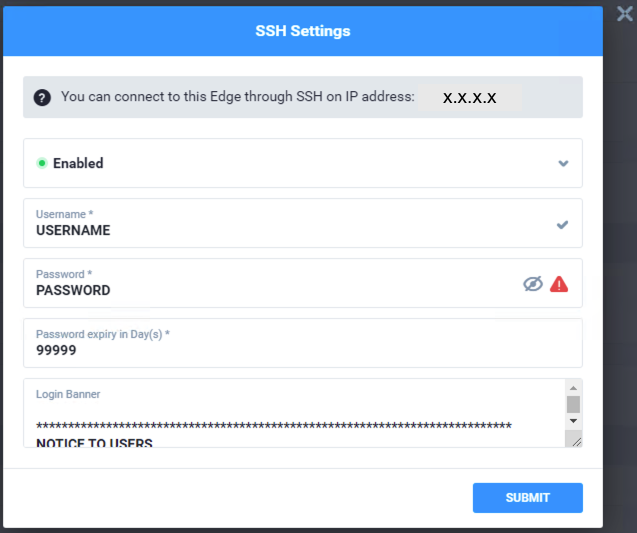Click the x.x.x.x IP address text
This screenshot has height=533, width=637.
click(x=470, y=98)
